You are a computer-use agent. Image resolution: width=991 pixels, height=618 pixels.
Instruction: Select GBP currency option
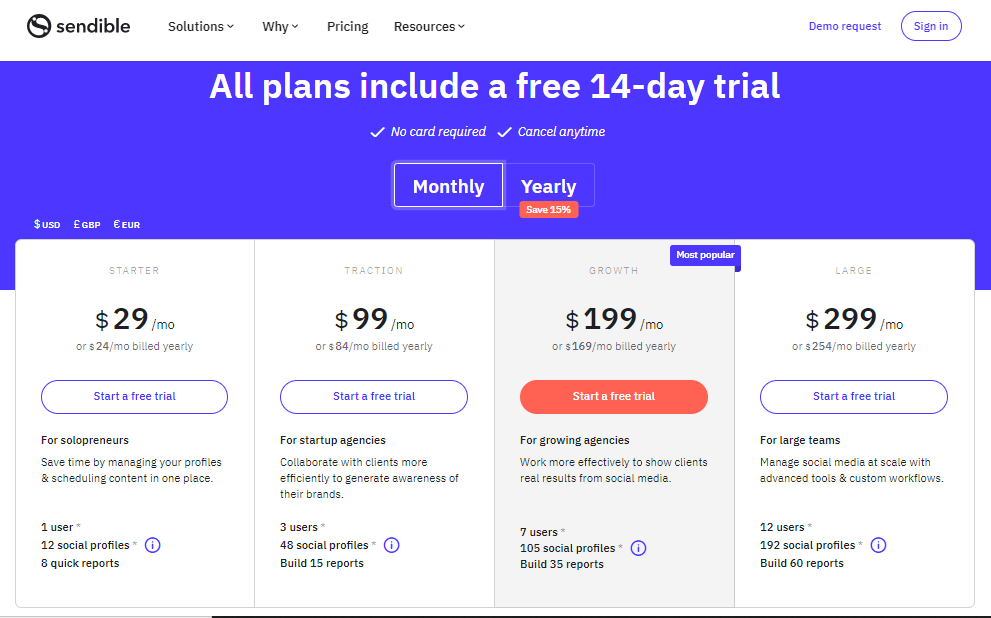coord(87,225)
